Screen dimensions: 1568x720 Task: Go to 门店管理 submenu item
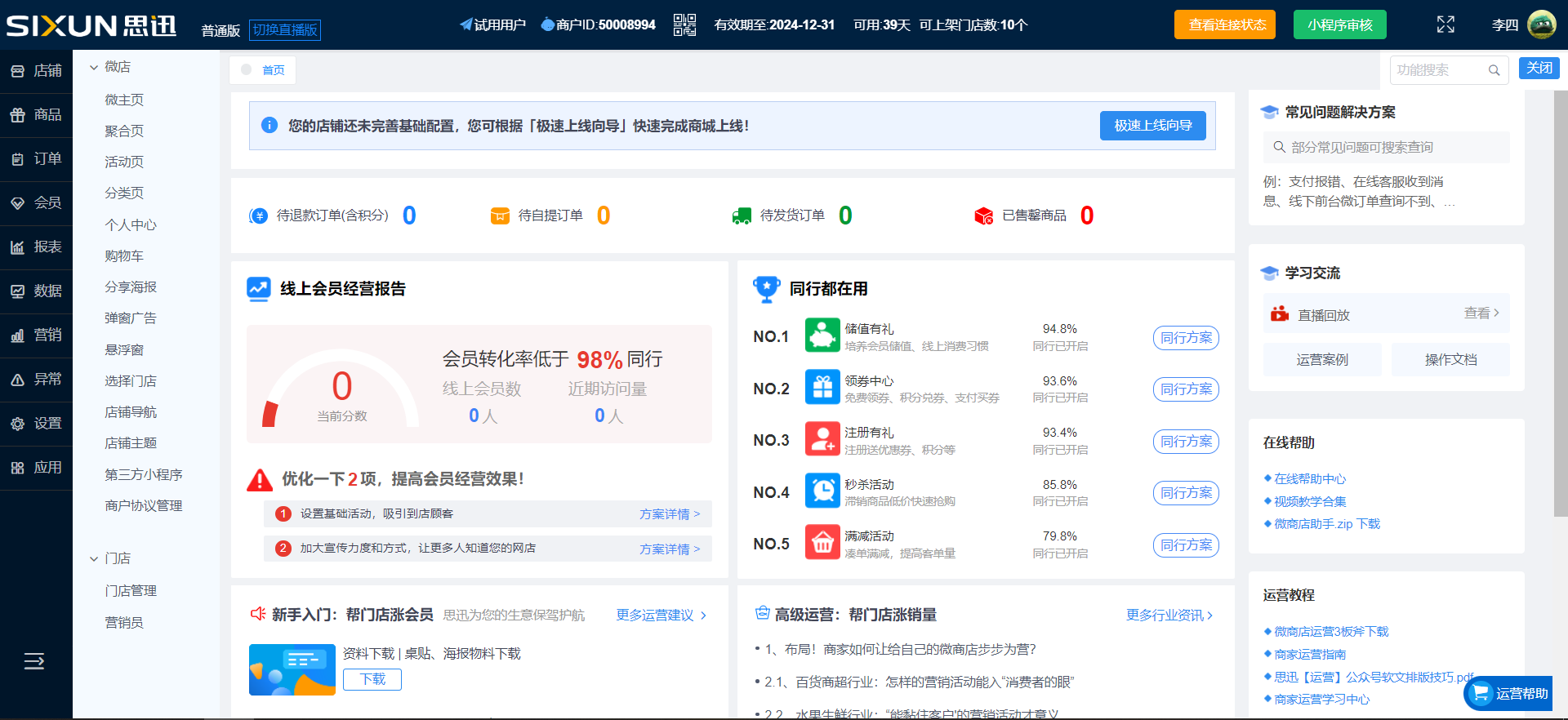(x=131, y=591)
